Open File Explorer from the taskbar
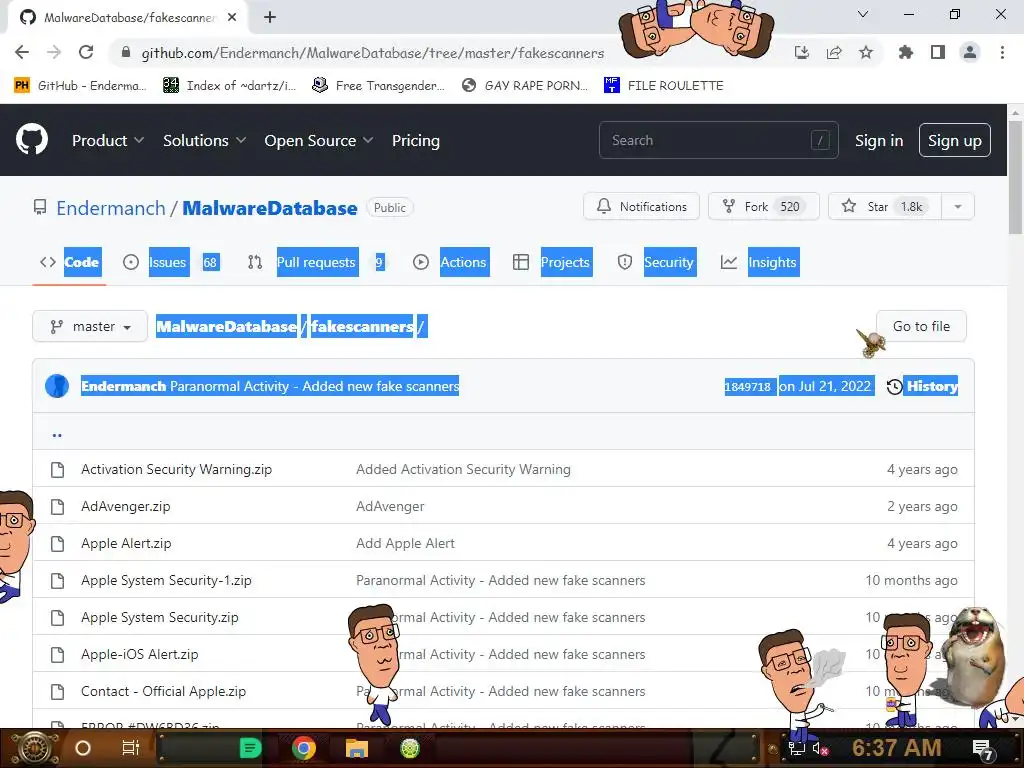The image size is (1024, 768). (x=357, y=748)
